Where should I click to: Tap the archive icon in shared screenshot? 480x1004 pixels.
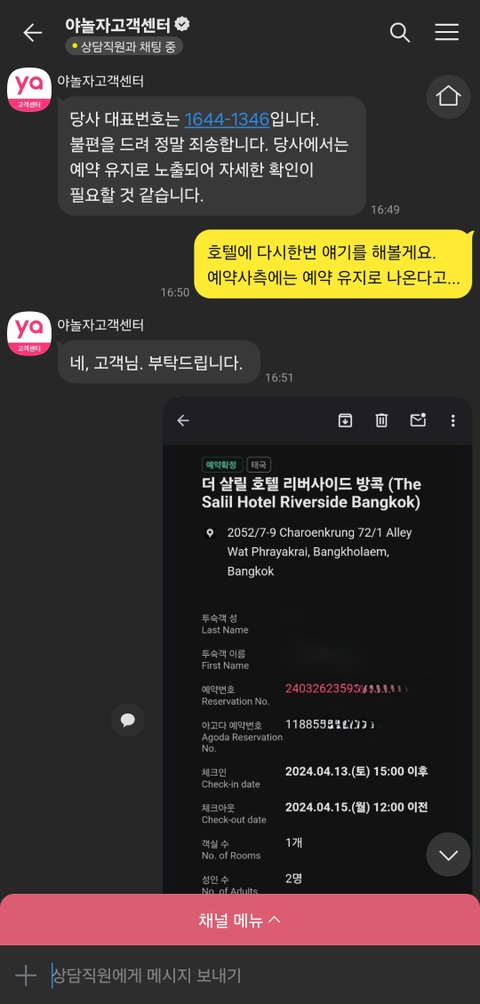pos(346,420)
